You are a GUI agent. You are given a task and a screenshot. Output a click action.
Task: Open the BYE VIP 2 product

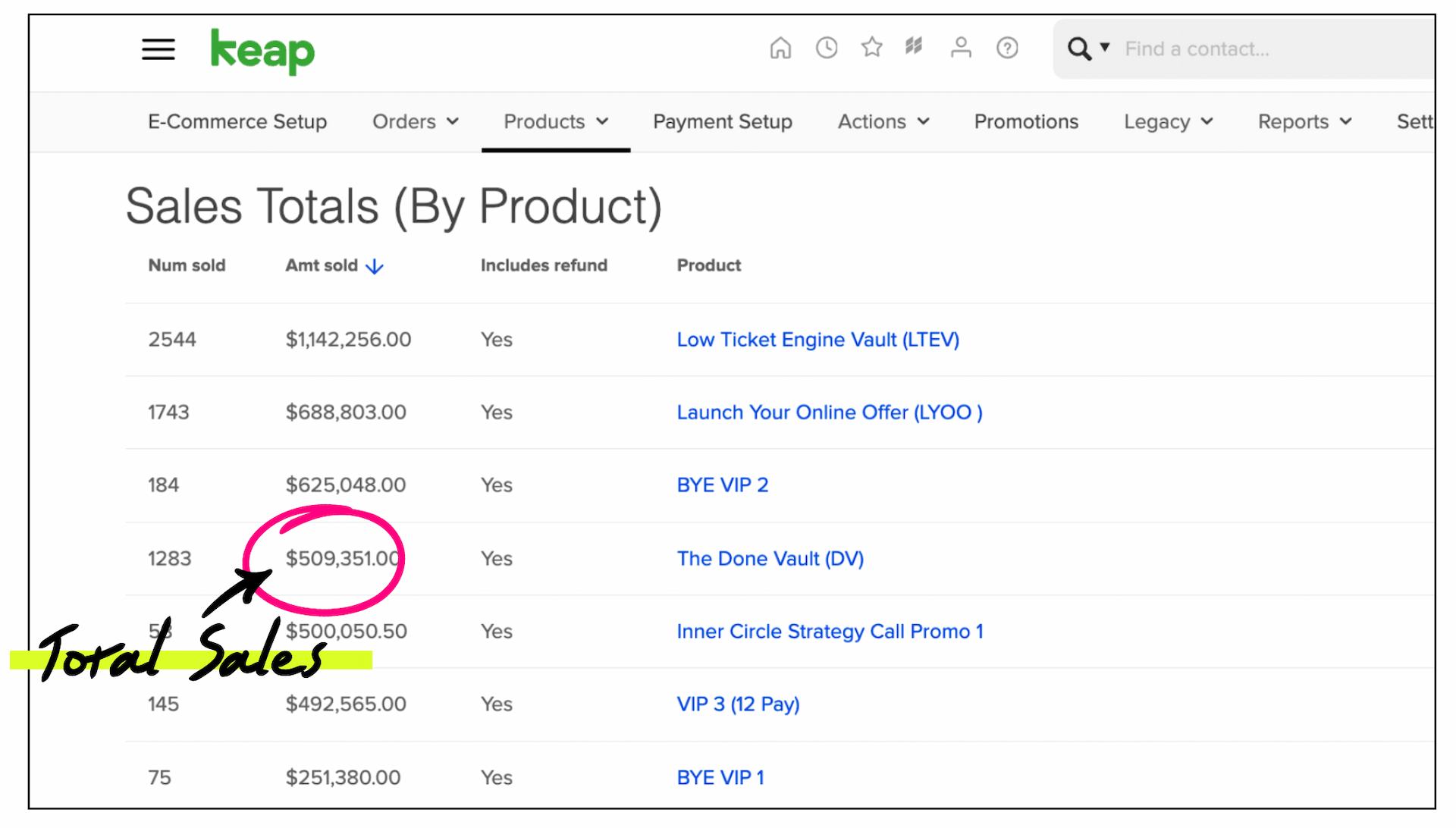[x=723, y=485]
